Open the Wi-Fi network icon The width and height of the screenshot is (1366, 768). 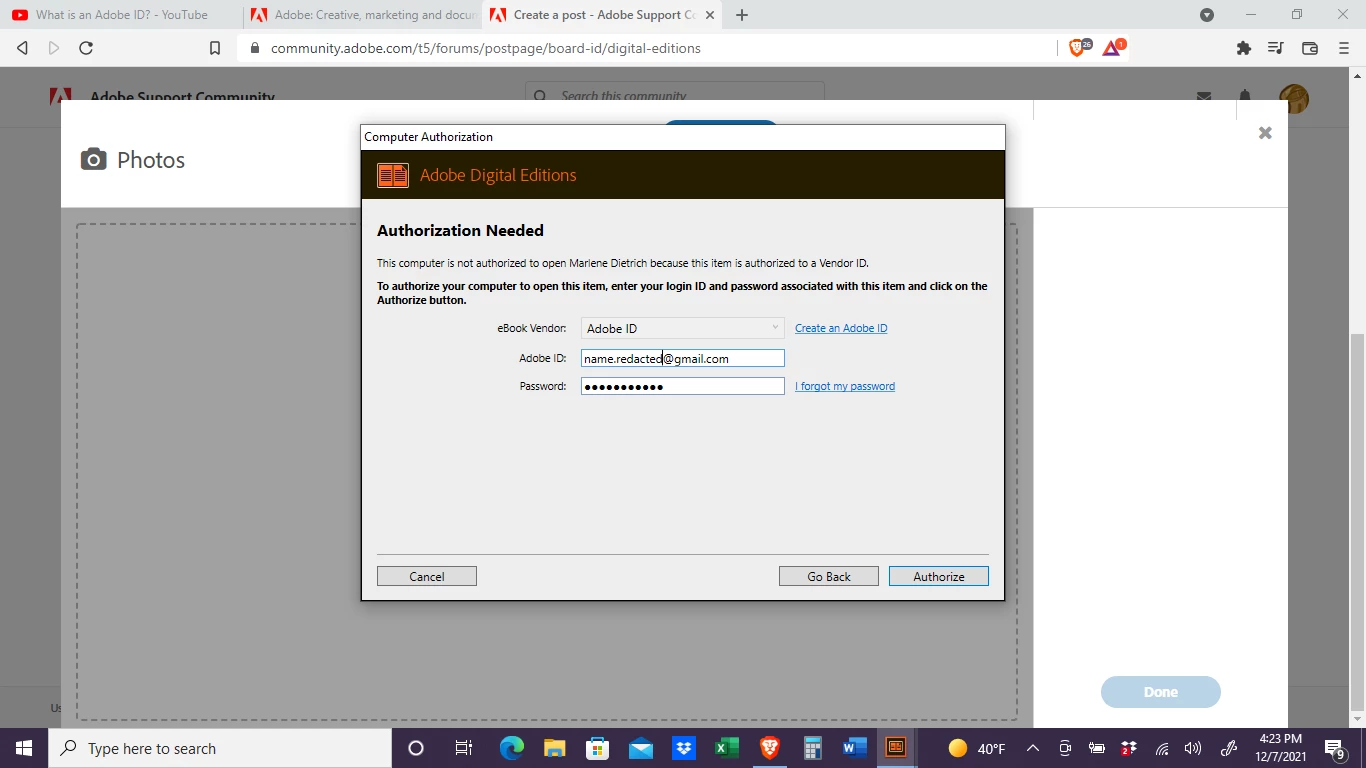1162,748
